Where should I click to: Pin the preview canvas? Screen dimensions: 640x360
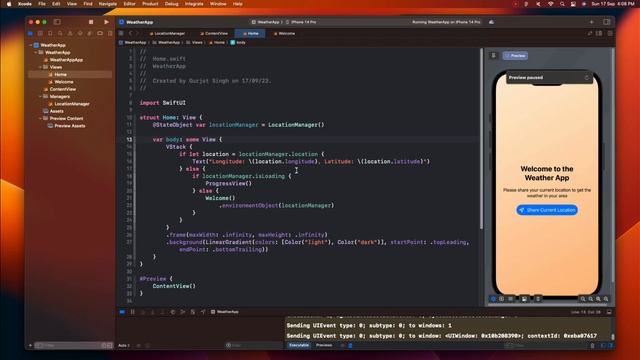tap(493, 56)
